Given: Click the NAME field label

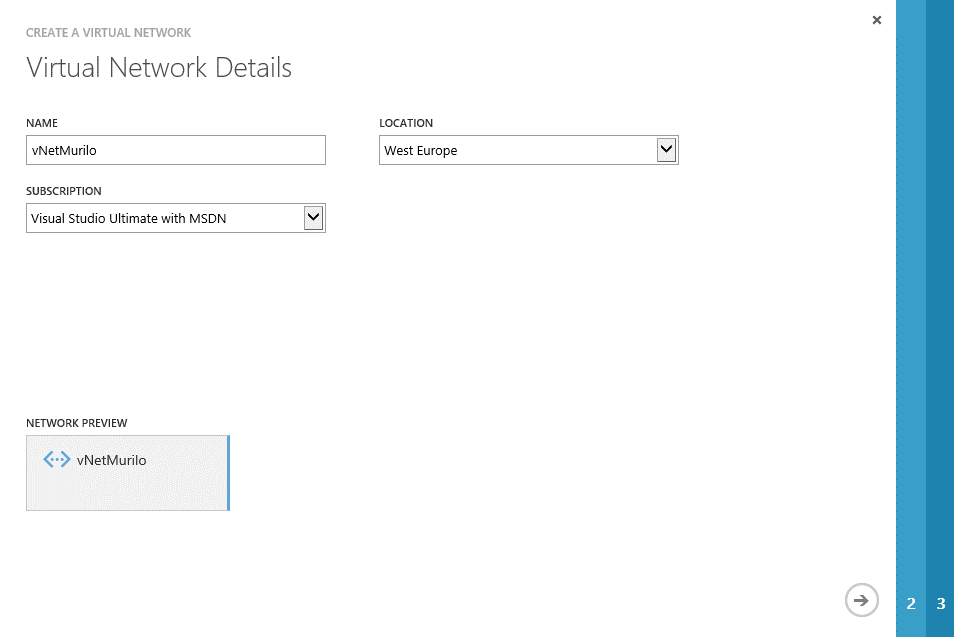Looking at the screenshot, I should click(x=42, y=123).
